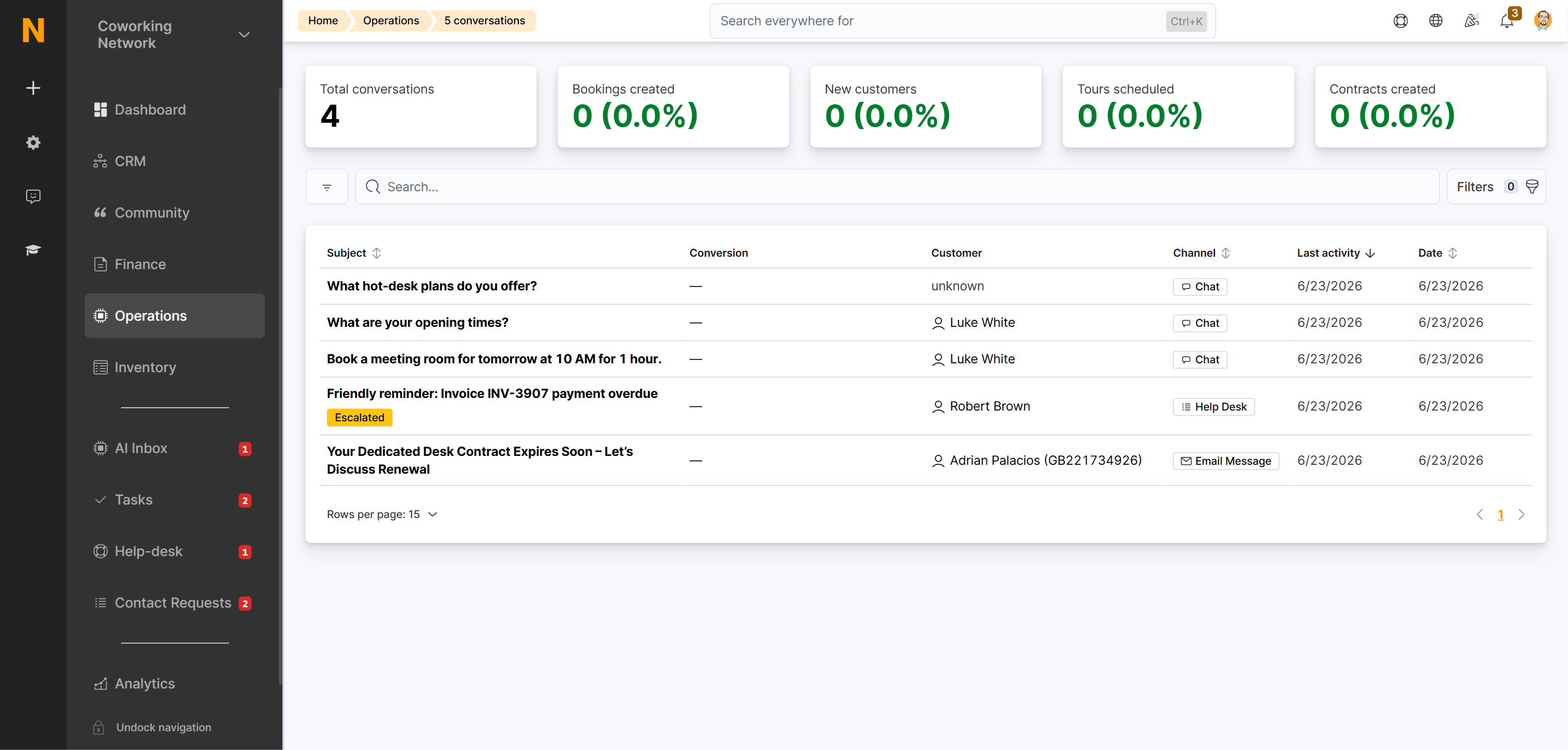Click Email Message channel tag

(1226, 461)
